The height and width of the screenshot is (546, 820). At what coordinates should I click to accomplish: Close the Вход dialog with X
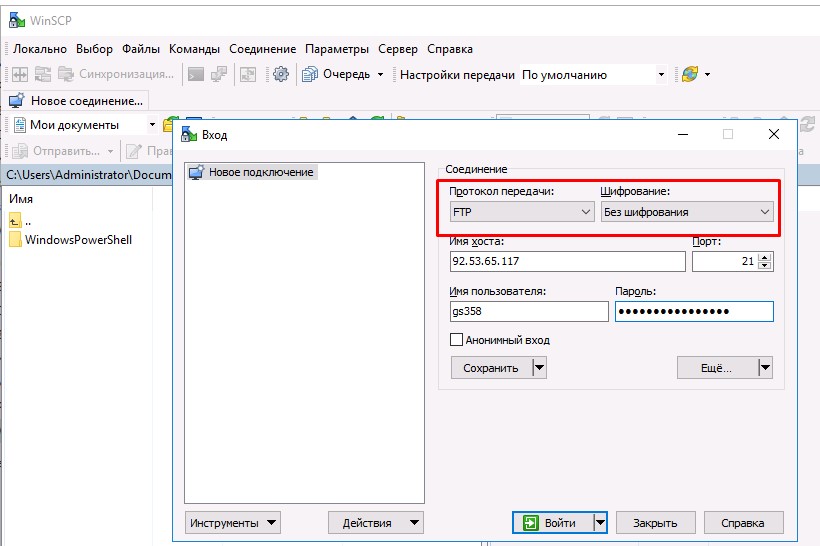point(774,134)
